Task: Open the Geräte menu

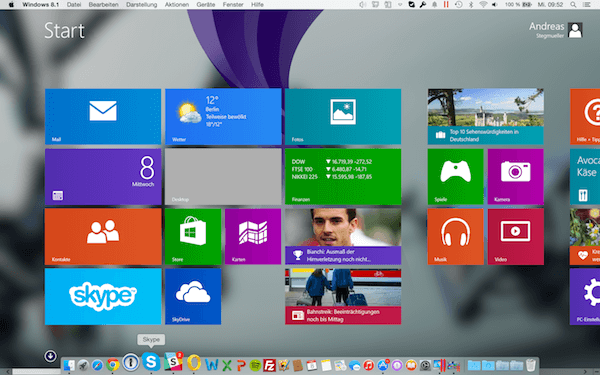Action: point(206,5)
